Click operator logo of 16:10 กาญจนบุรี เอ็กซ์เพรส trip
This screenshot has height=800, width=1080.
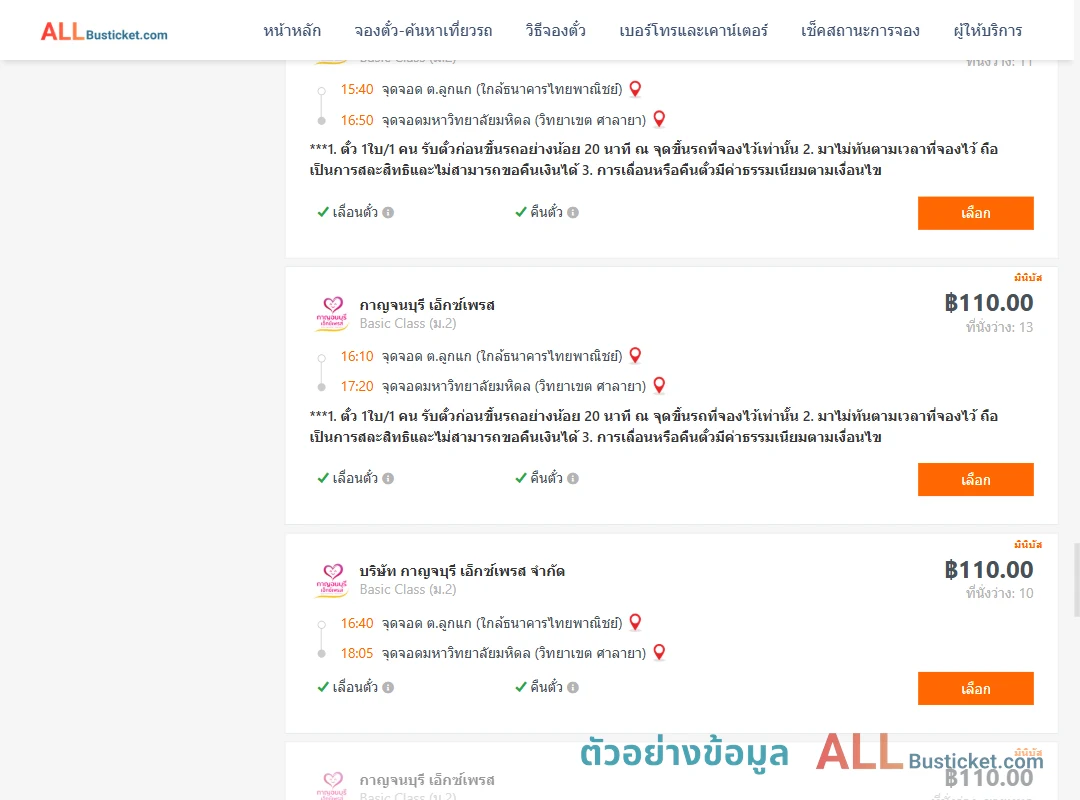tap(332, 314)
